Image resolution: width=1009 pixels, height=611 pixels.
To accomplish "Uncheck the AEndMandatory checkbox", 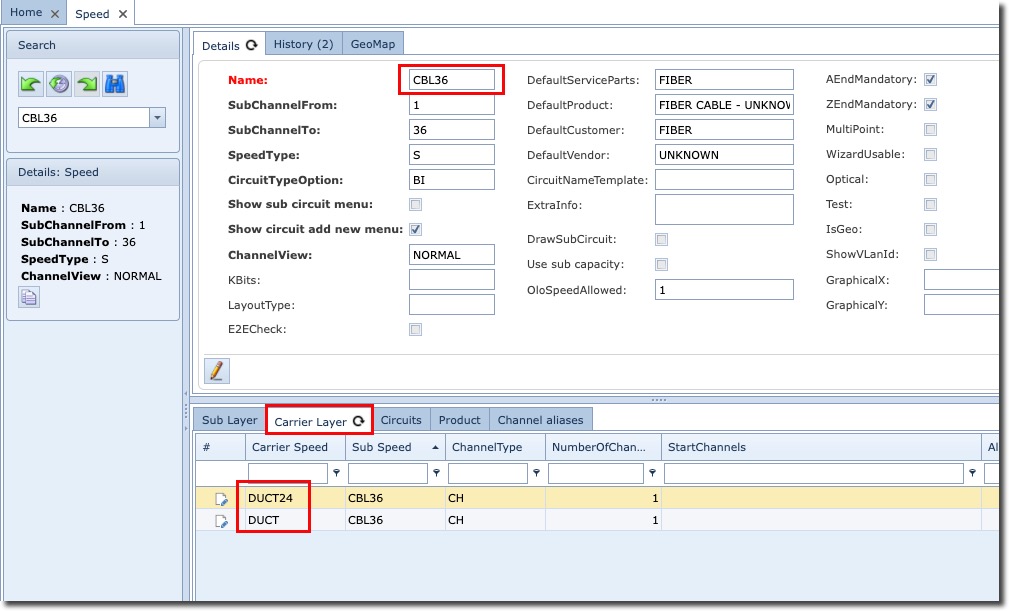I will [x=930, y=79].
